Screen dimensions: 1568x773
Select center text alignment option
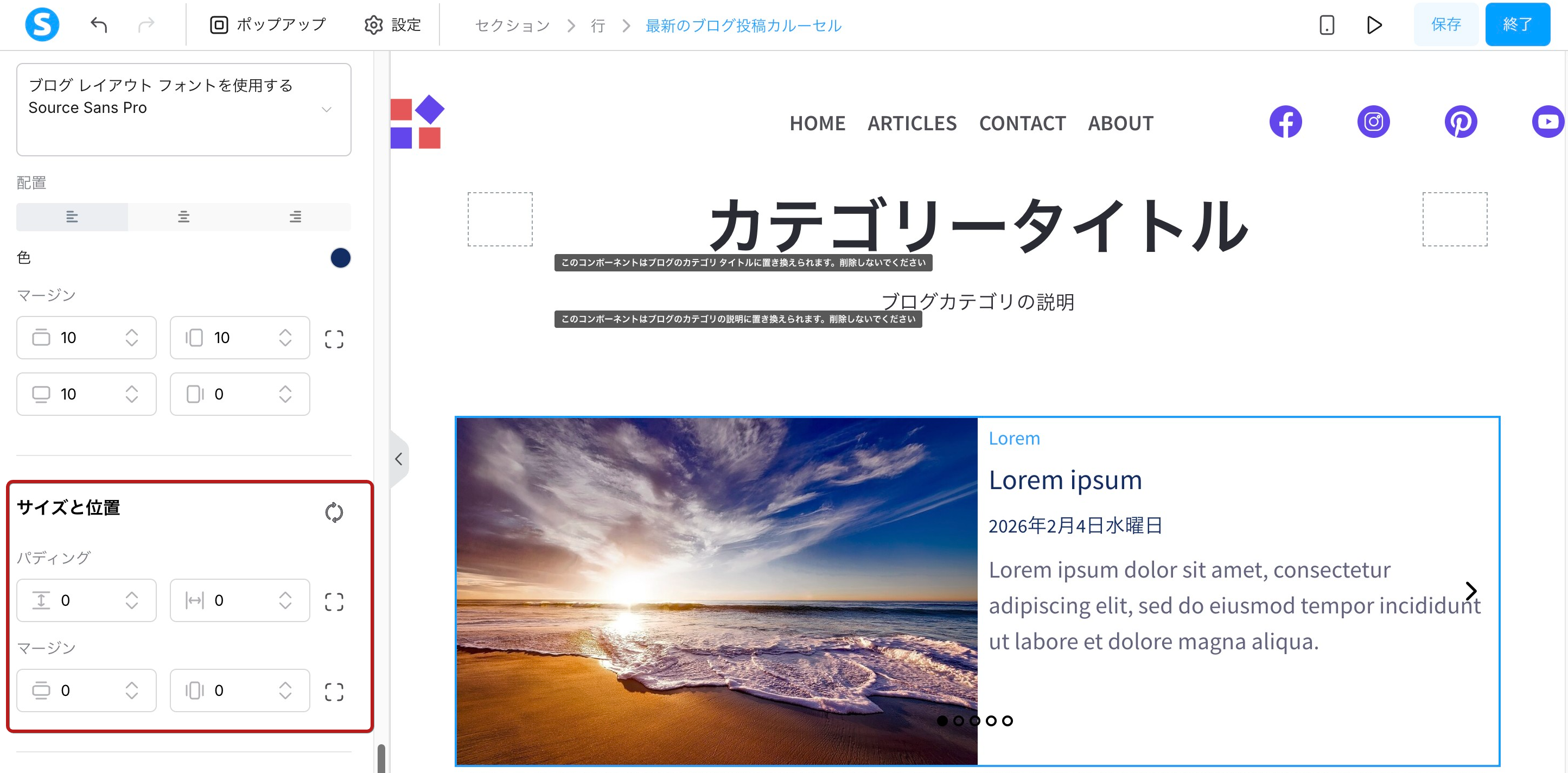click(x=183, y=217)
